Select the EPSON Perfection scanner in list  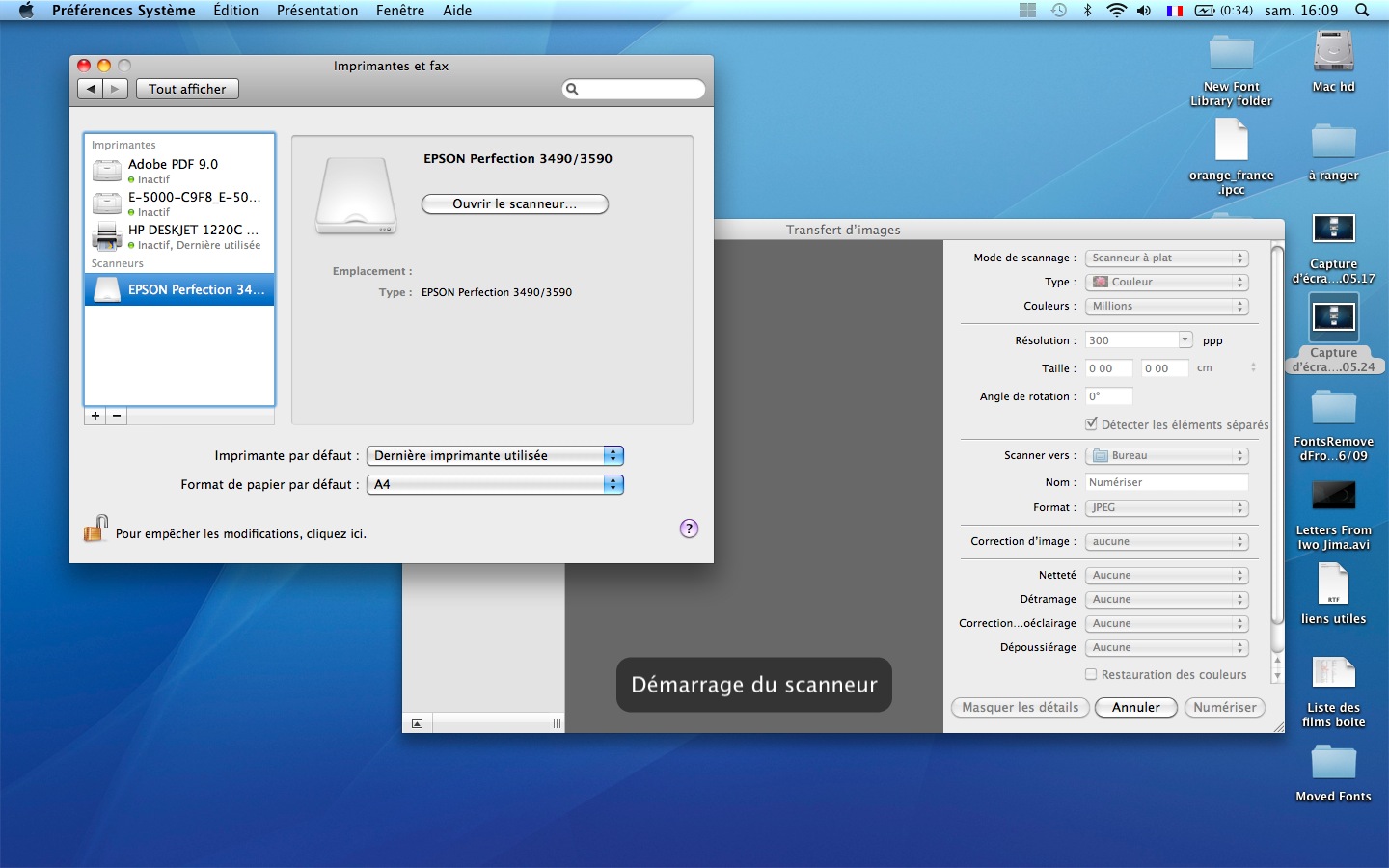(x=179, y=289)
